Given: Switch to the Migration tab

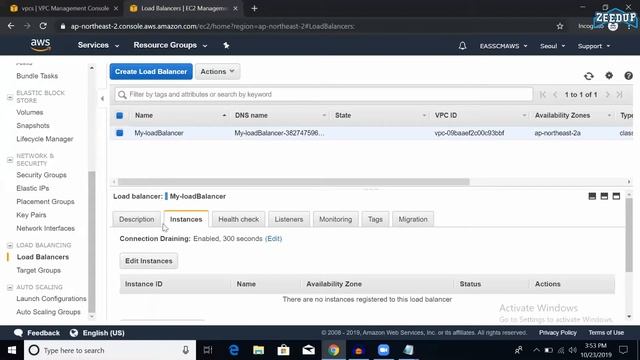Looking at the screenshot, I should click(x=413, y=219).
